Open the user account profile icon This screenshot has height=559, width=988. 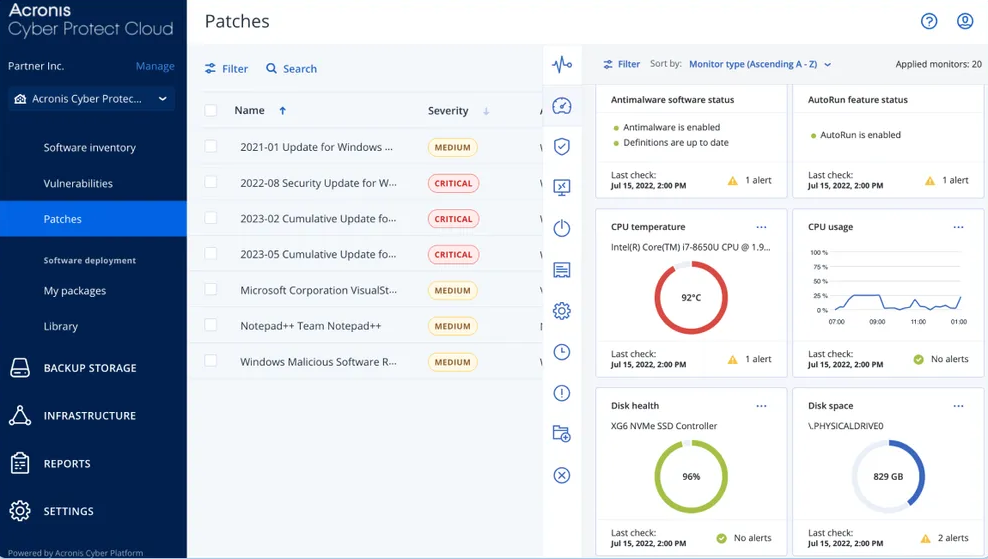coord(965,21)
